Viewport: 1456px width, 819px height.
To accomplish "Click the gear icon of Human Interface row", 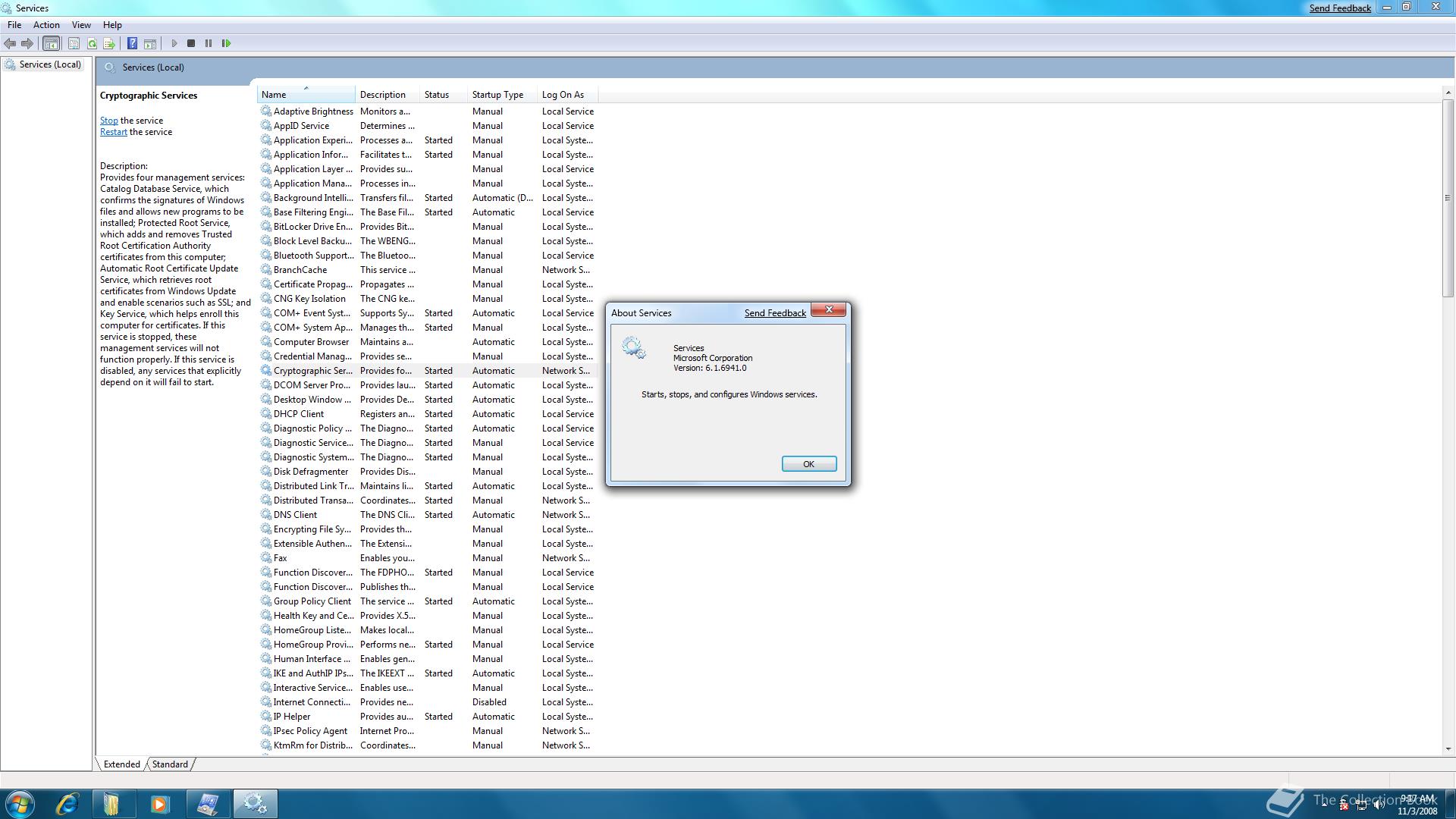I will (x=266, y=659).
